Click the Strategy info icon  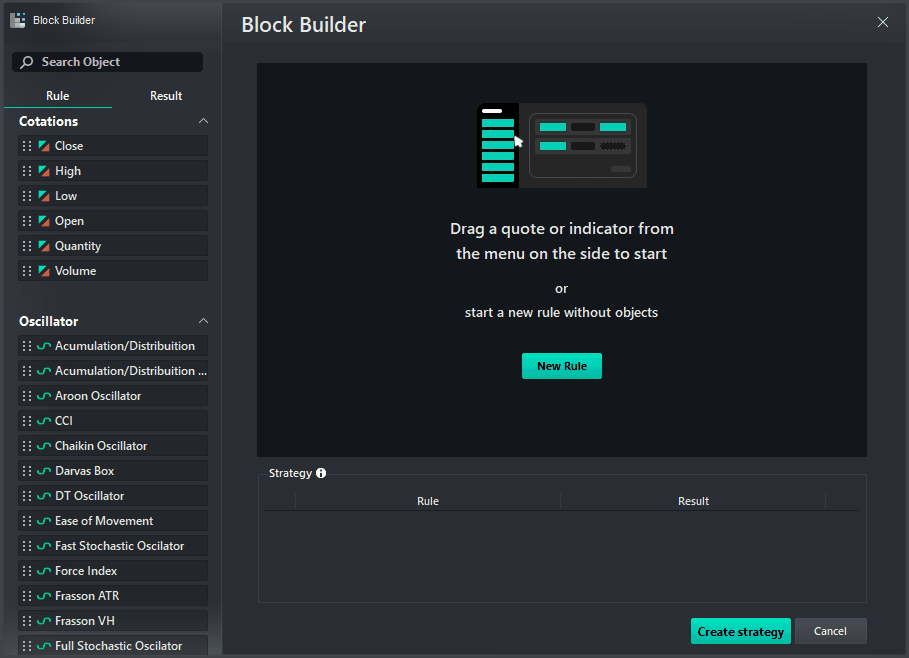coord(321,473)
